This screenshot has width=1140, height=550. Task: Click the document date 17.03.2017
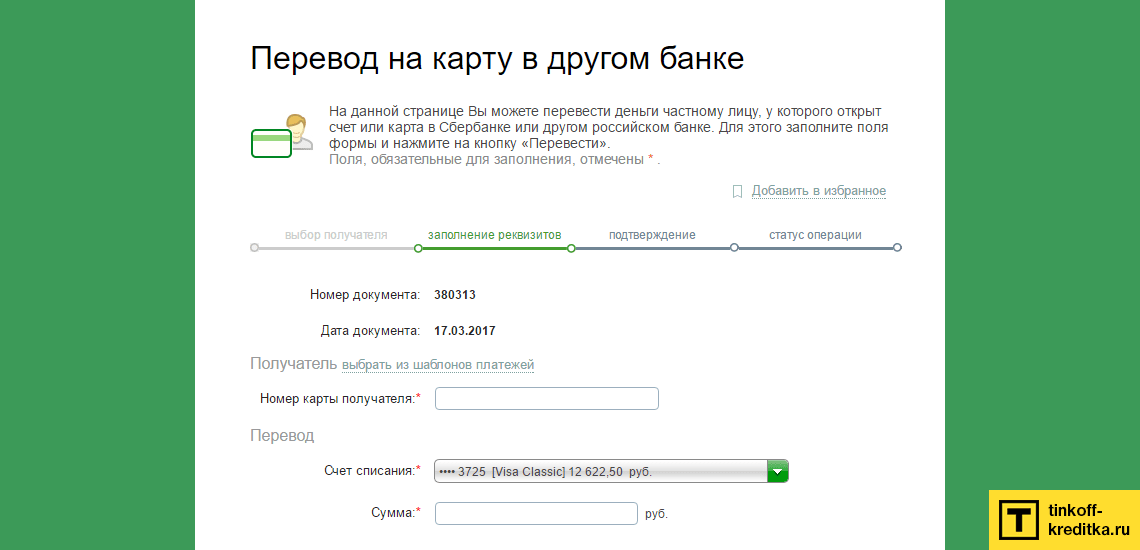pyautogui.click(x=465, y=331)
